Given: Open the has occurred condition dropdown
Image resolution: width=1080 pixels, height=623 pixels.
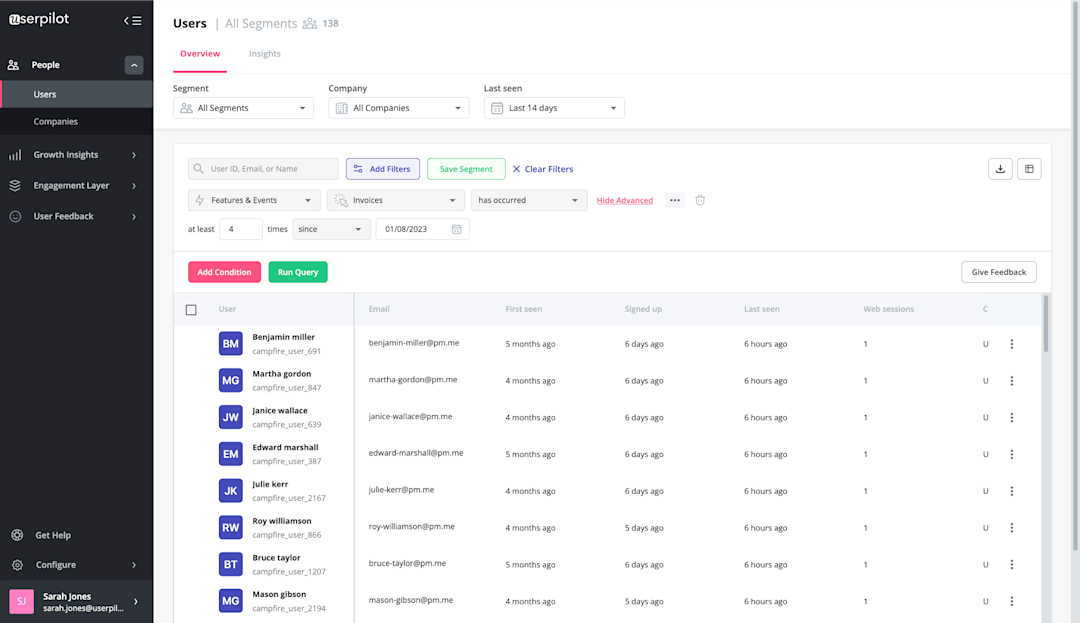Looking at the screenshot, I should [529, 200].
